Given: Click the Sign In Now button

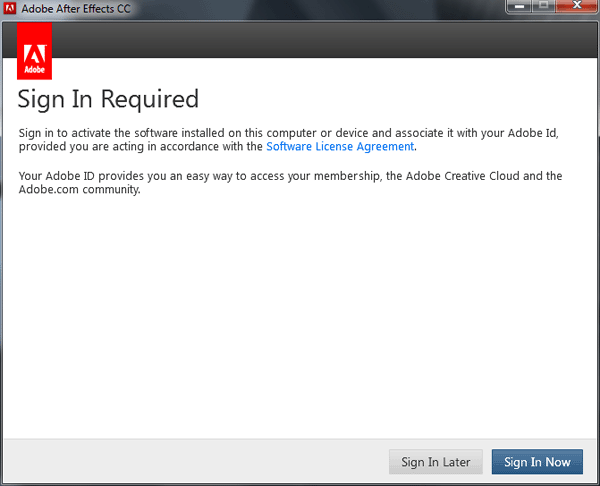Looking at the screenshot, I should [x=537, y=462].
